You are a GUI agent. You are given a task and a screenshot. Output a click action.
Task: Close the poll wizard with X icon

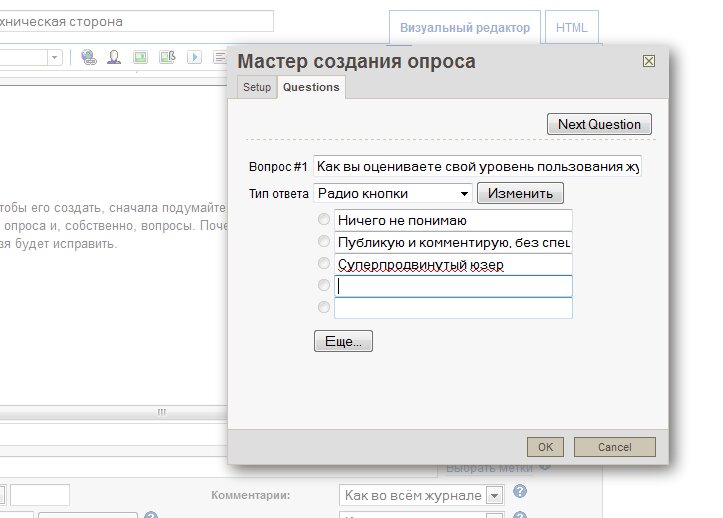click(648, 61)
